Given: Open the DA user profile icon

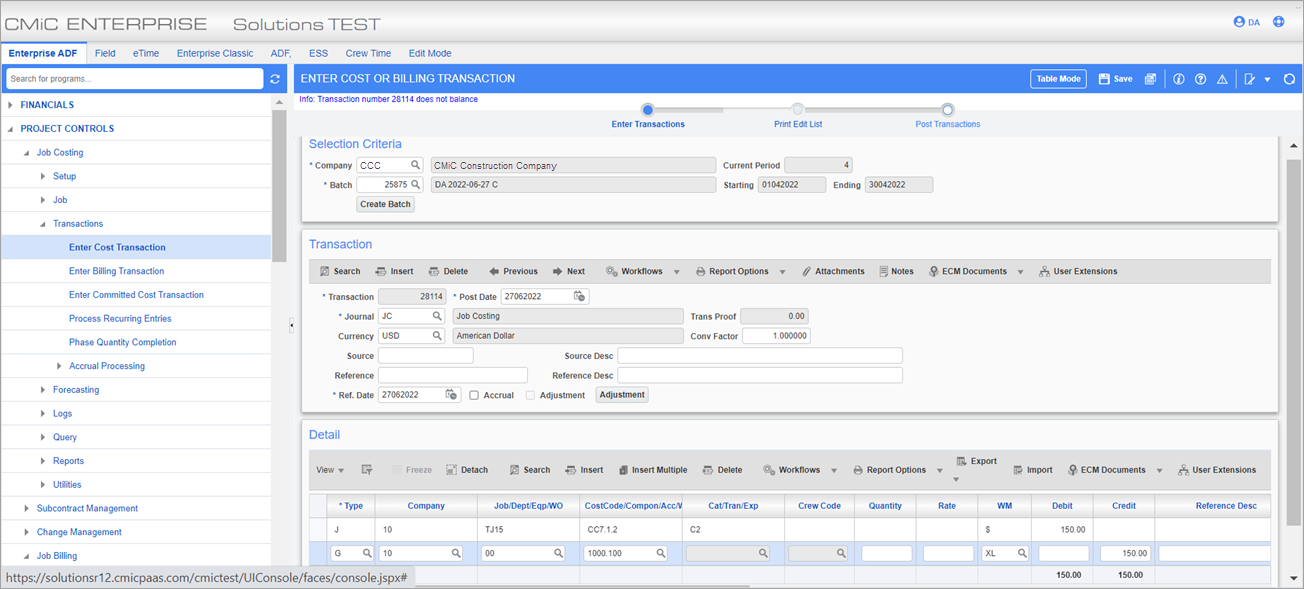Looking at the screenshot, I should click(1247, 22).
